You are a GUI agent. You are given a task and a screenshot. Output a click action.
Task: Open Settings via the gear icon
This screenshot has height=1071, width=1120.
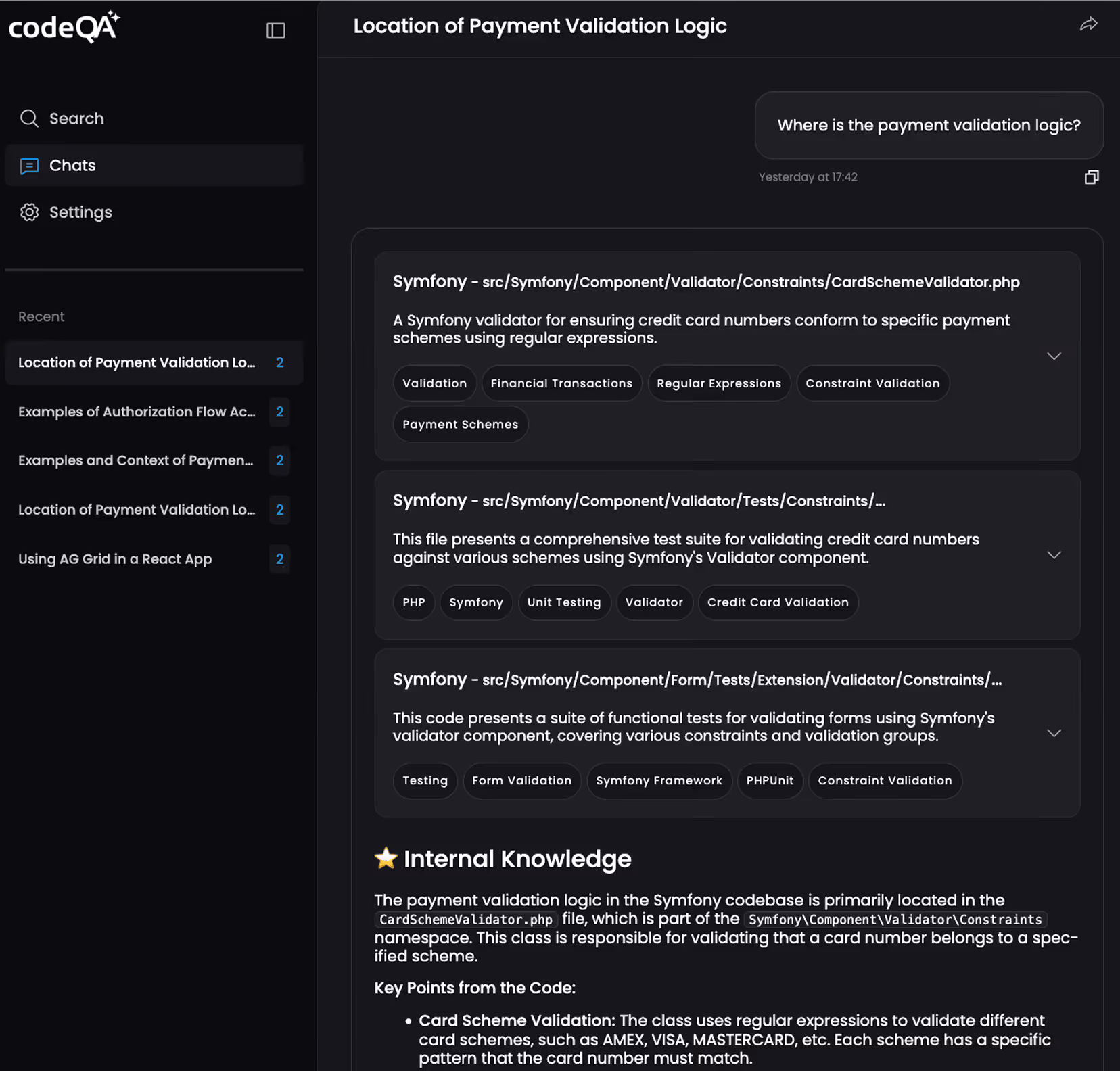(29, 212)
